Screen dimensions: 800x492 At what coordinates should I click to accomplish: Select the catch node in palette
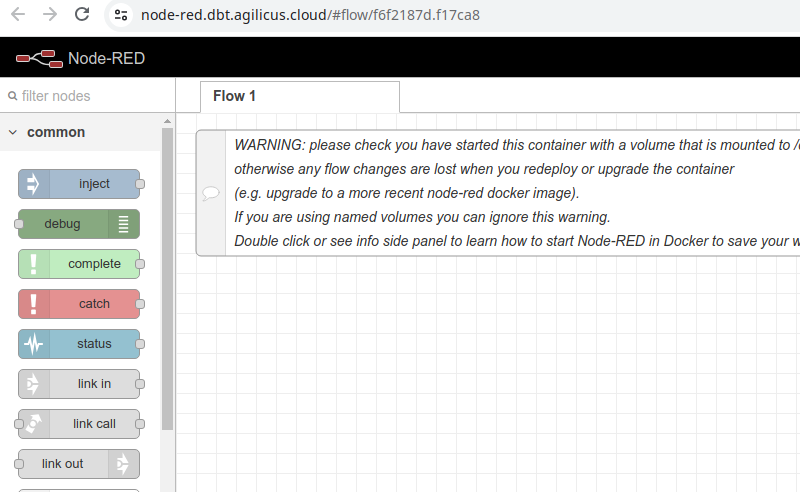79,304
